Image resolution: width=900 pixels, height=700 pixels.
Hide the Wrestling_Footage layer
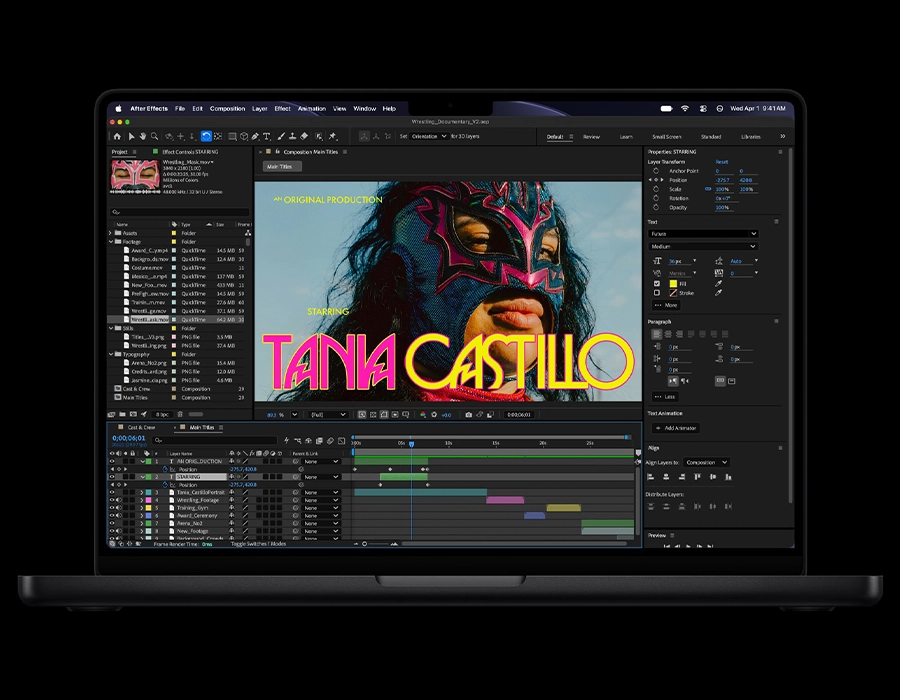pos(112,500)
